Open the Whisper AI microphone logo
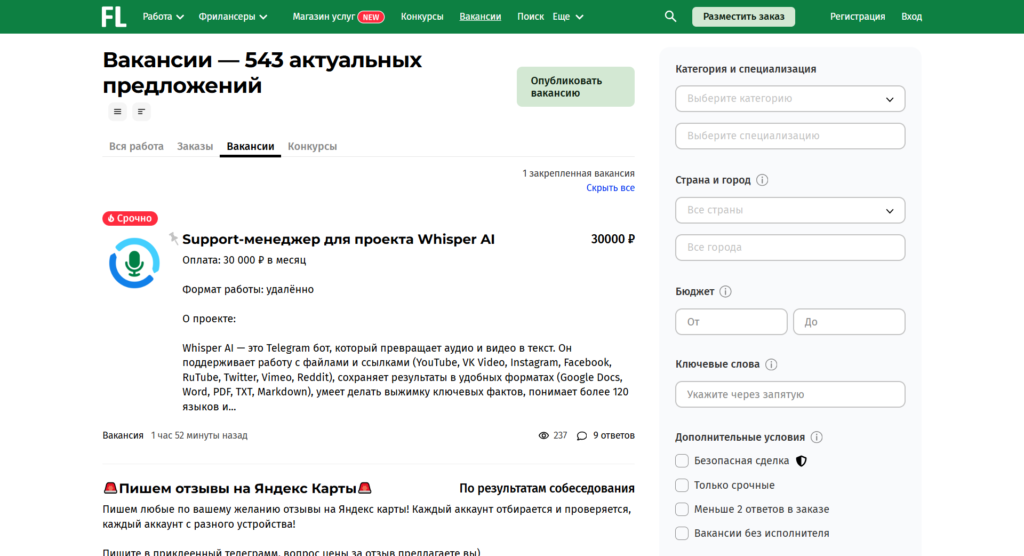Image resolution: width=1024 pixels, height=556 pixels. [x=135, y=263]
